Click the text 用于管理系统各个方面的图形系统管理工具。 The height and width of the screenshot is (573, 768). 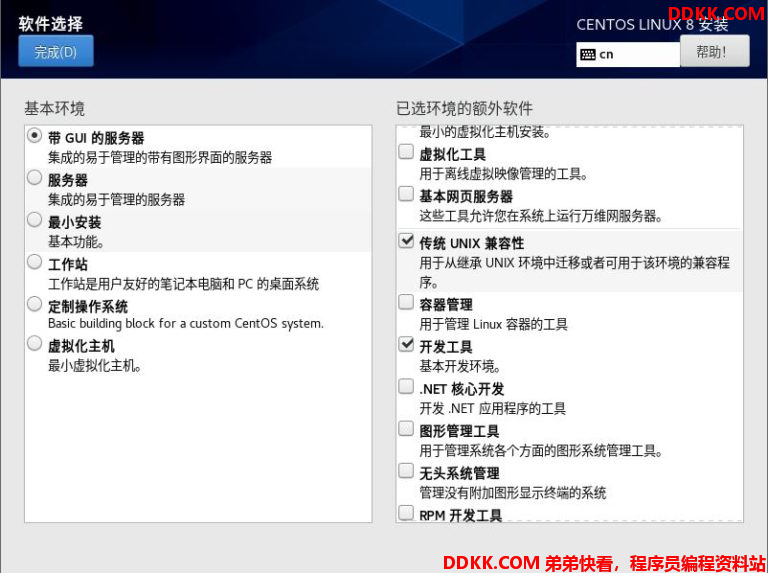[541, 451]
